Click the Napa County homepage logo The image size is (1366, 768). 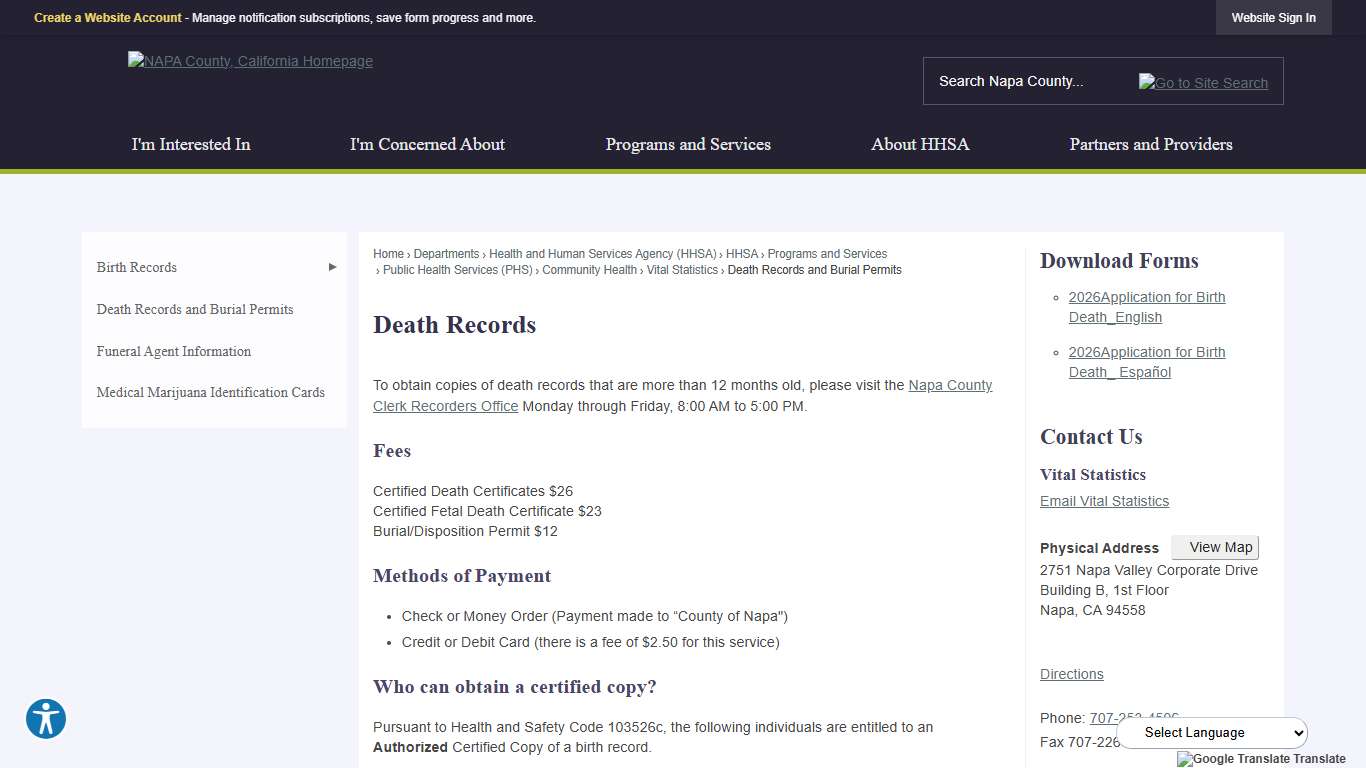pyautogui.click(x=250, y=61)
